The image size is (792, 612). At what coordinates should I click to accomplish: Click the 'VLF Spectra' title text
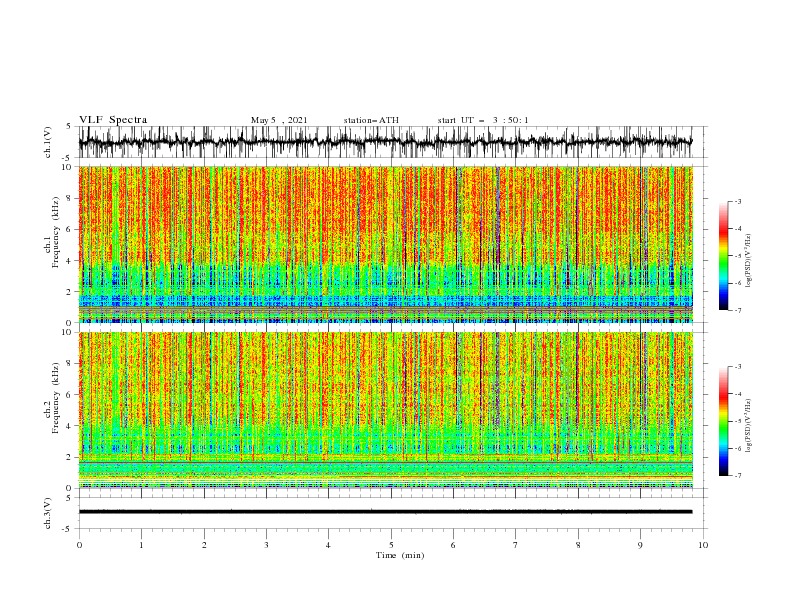coord(113,120)
